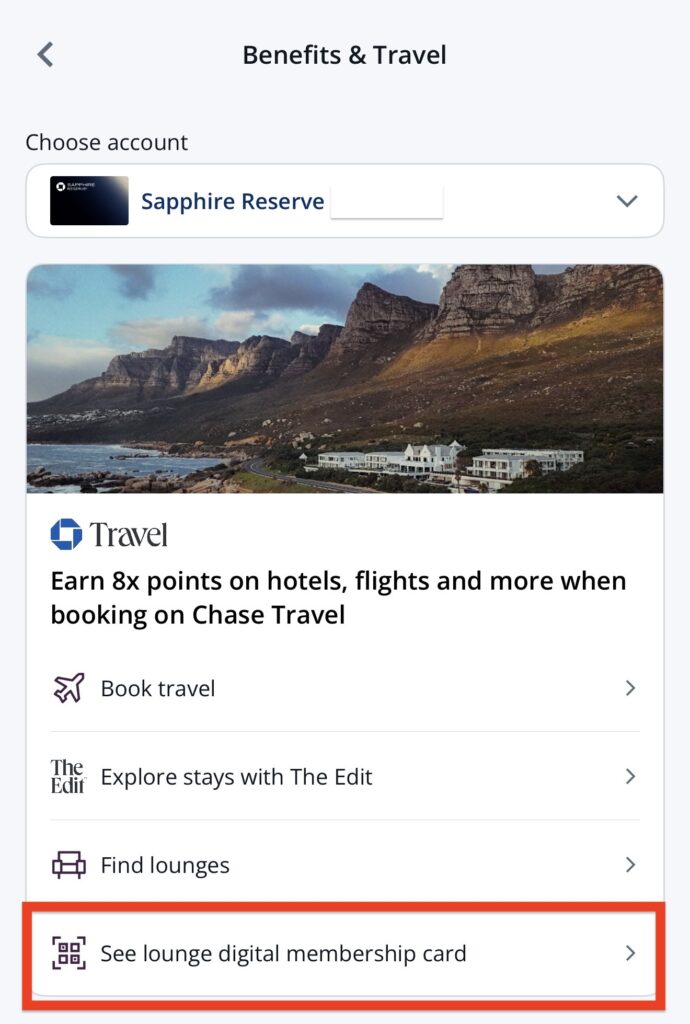Open See lounge digital membership card

(283, 953)
